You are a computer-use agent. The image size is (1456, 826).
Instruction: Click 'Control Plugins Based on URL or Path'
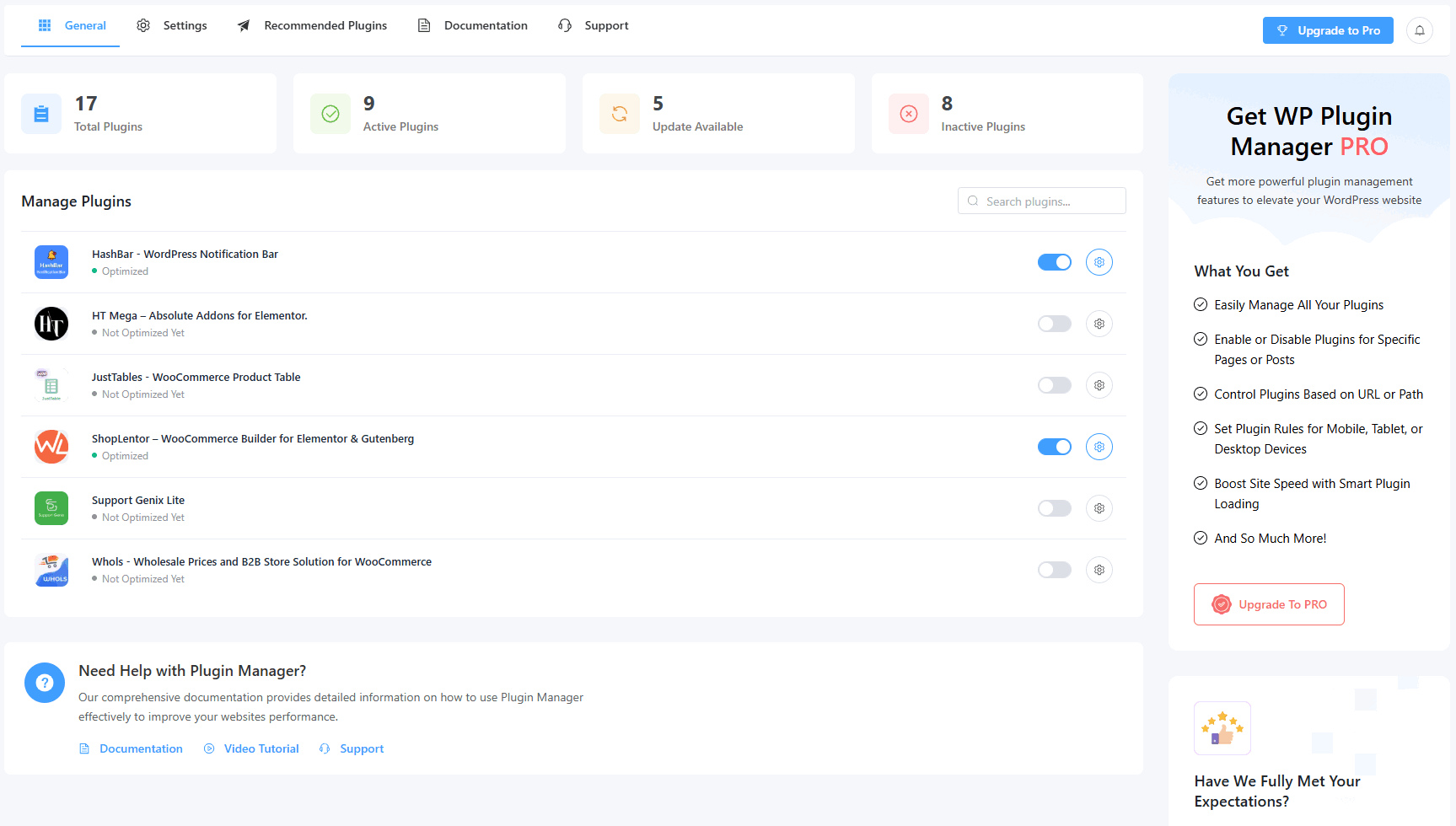1319,394
